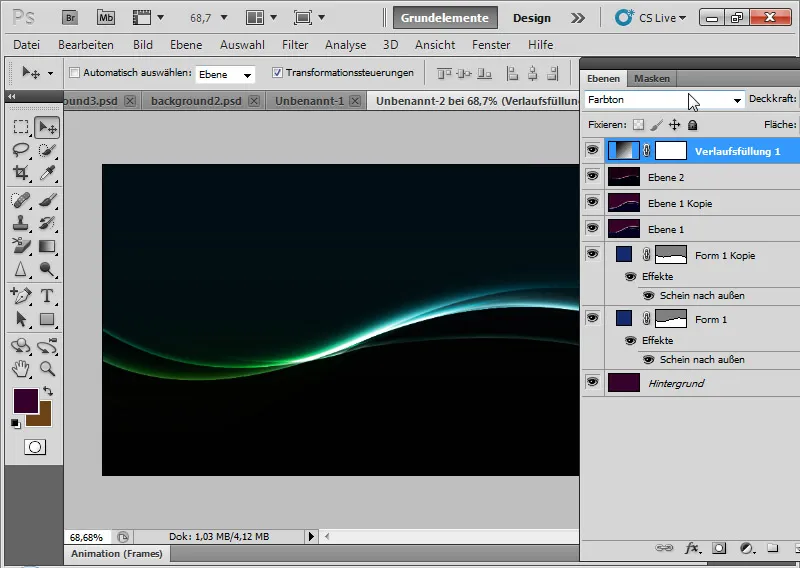This screenshot has height=568, width=800.
Task: Select the Type tool
Action: click(47, 295)
